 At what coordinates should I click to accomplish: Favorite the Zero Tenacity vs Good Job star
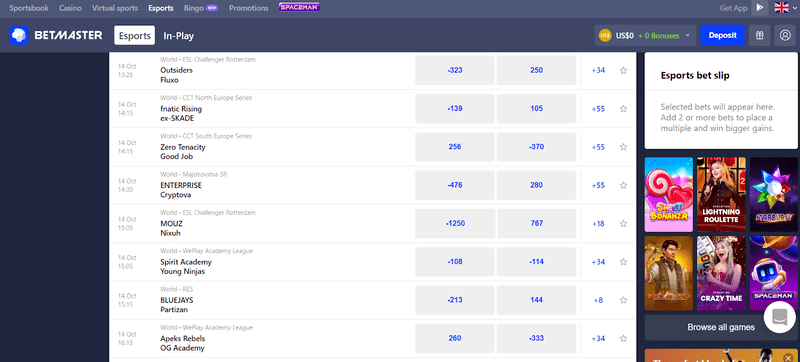623,147
